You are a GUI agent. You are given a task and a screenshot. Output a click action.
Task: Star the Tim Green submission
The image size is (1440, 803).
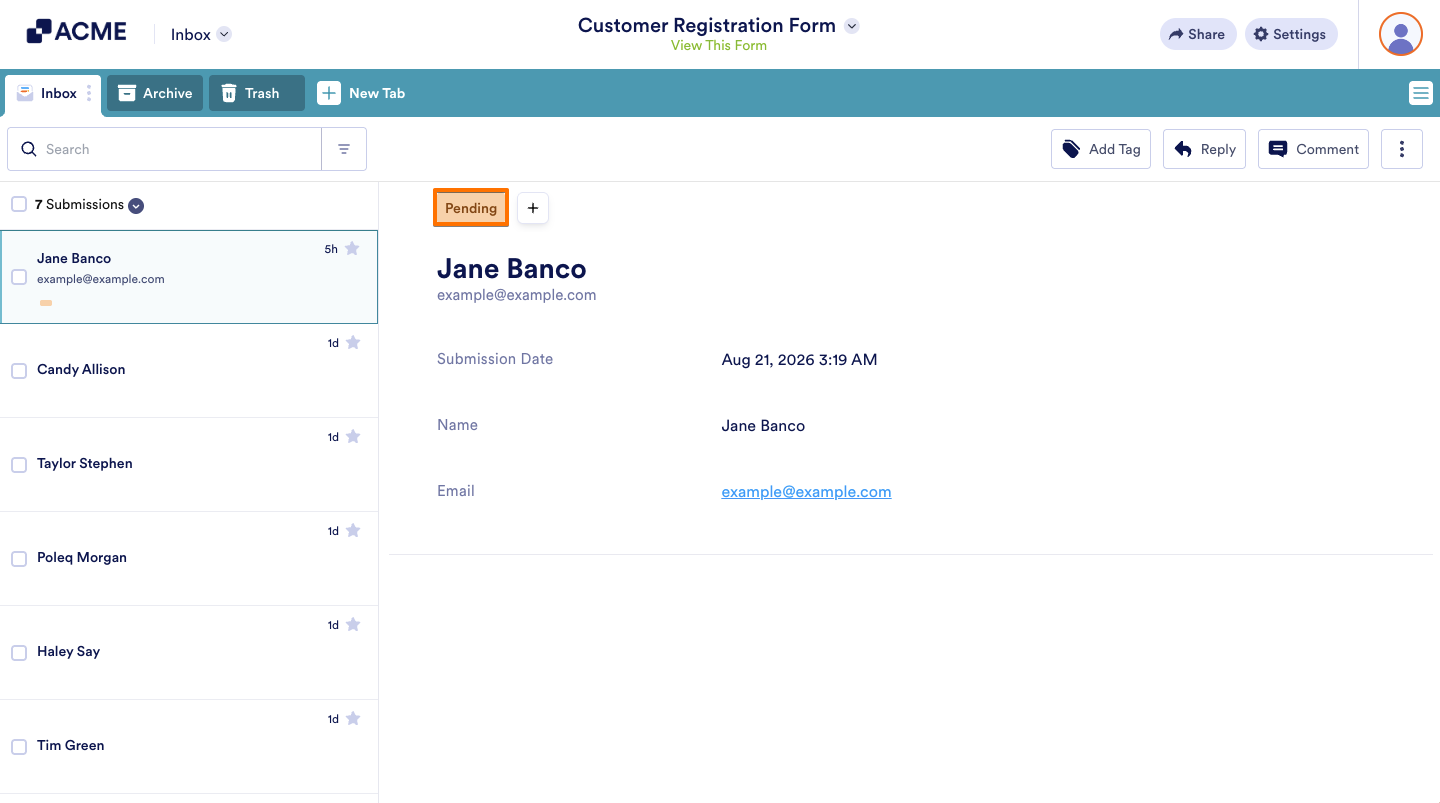[x=352, y=719]
